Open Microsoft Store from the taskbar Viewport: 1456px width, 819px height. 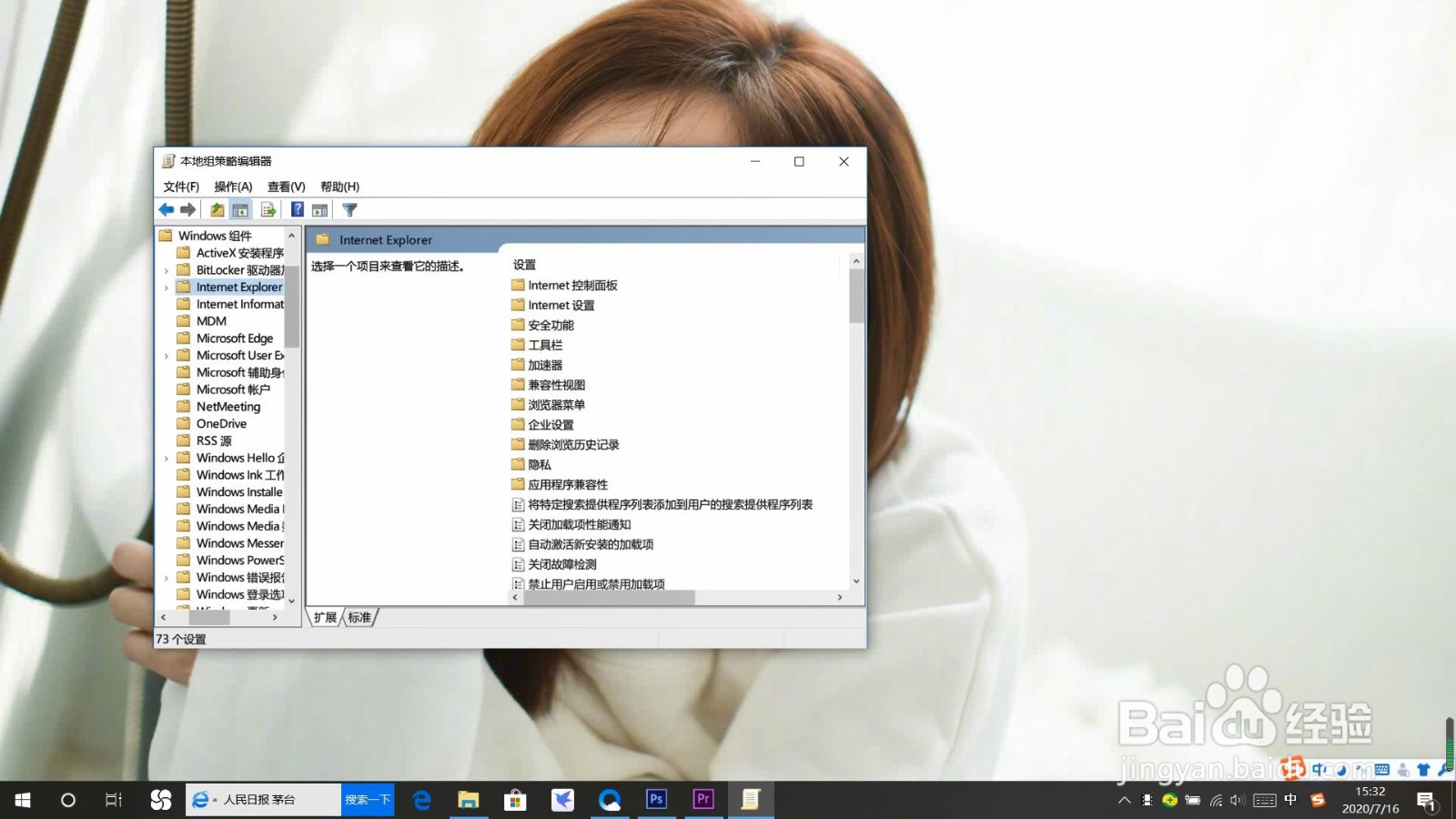(515, 800)
